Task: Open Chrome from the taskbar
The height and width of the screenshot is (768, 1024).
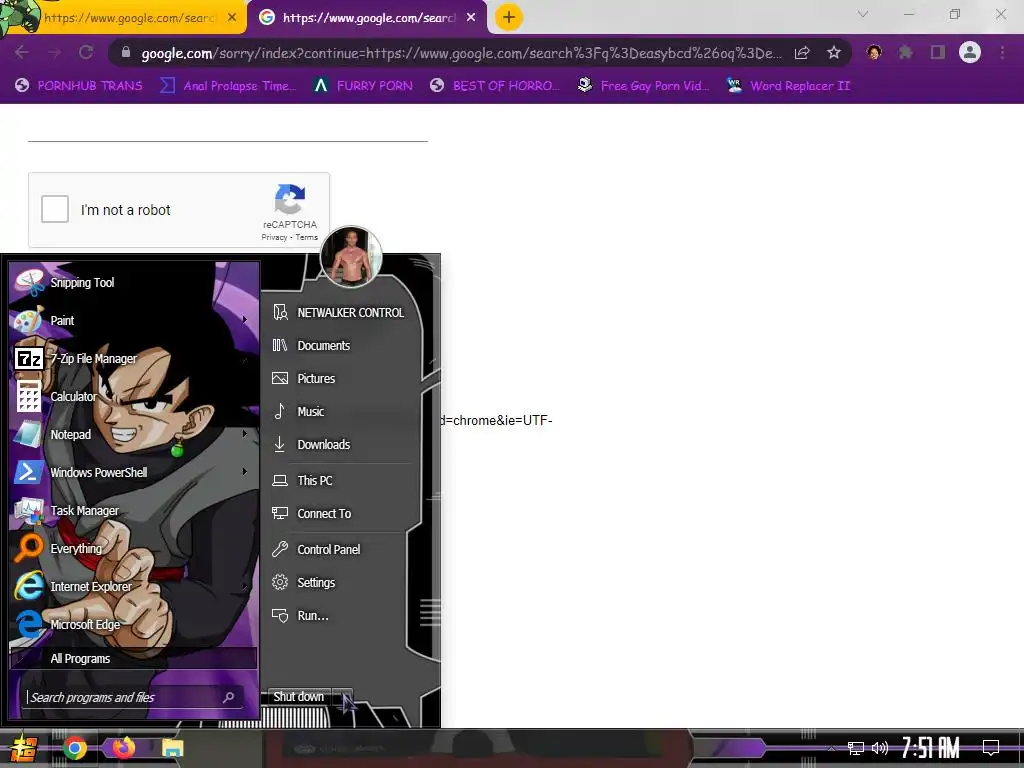Action: 75,748
